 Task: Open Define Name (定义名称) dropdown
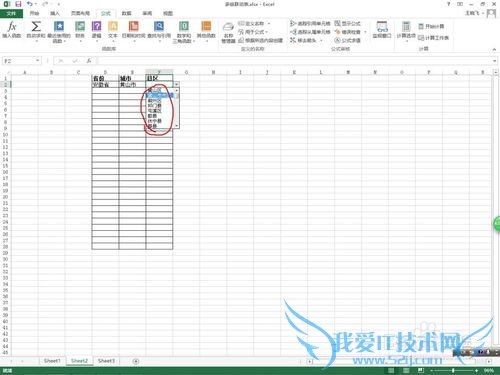coord(254,23)
